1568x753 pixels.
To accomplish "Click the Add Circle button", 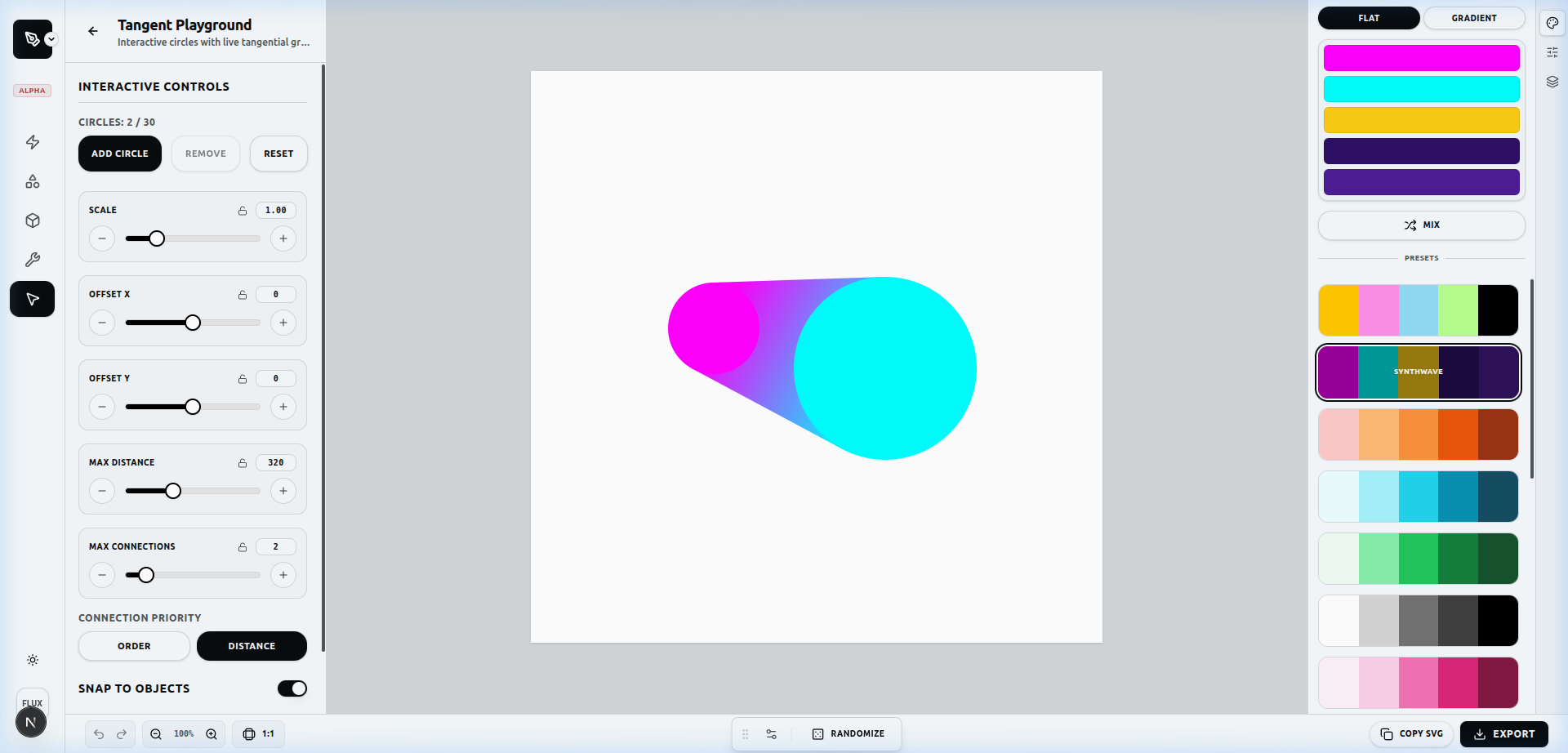I will (120, 154).
